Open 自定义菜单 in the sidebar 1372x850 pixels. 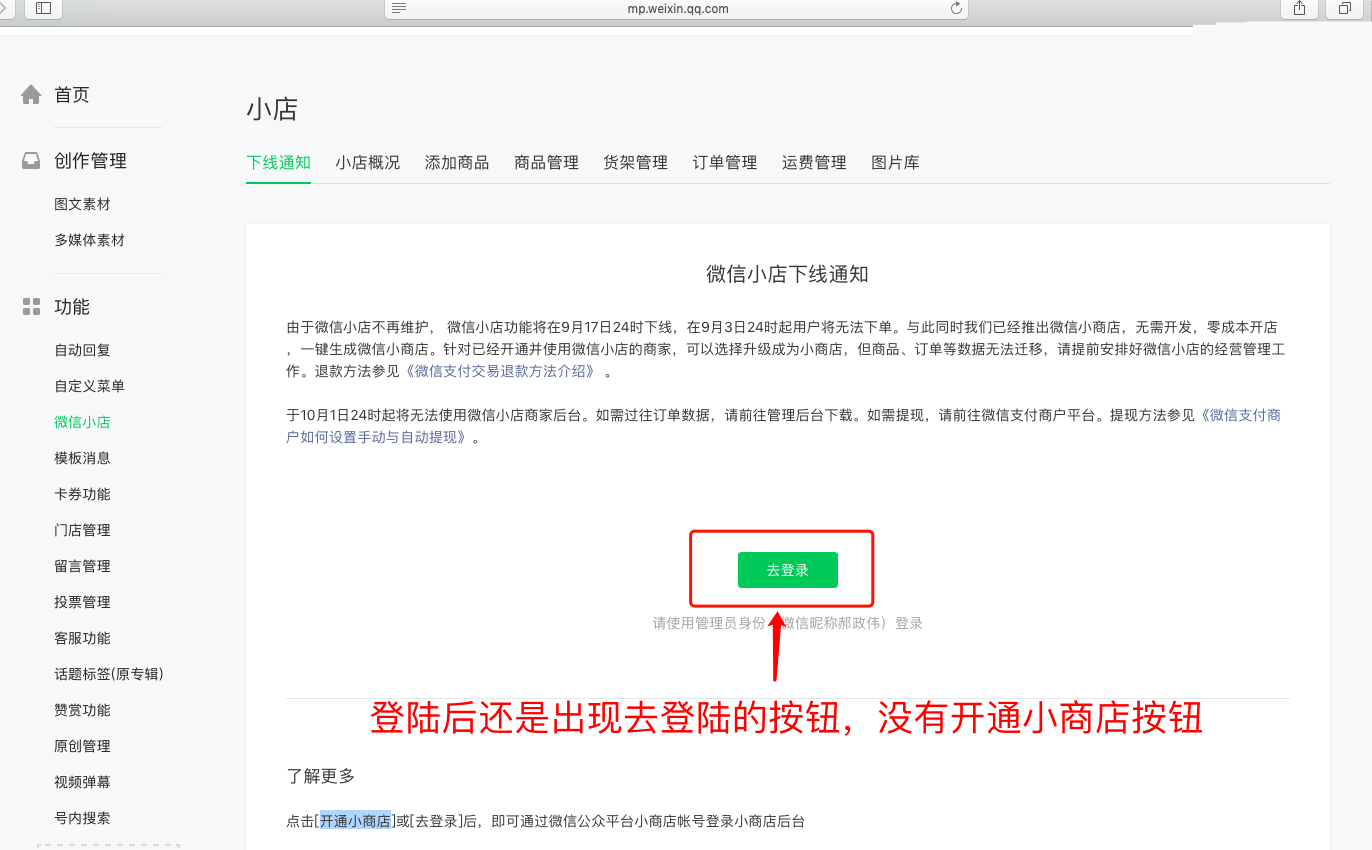pyautogui.click(x=89, y=386)
